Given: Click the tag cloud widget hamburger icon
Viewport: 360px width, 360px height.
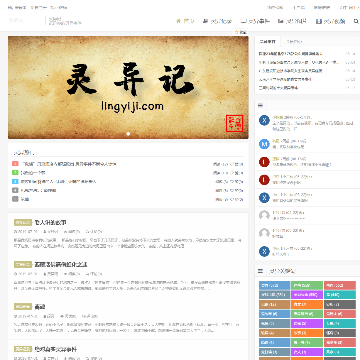Looking at the screenshot, I should point(260,271).
